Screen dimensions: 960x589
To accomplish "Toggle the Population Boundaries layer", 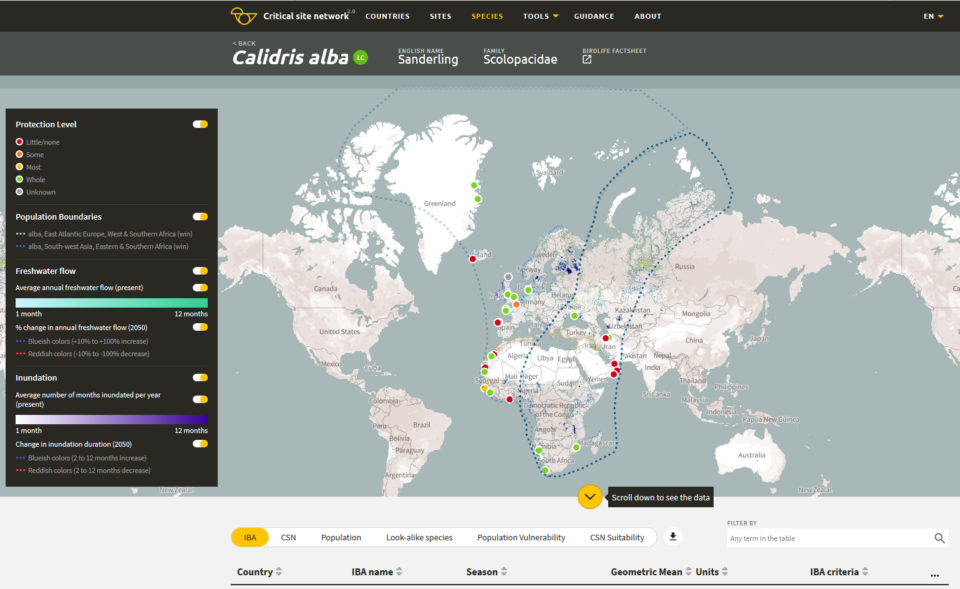I will [x=200, y=216].
